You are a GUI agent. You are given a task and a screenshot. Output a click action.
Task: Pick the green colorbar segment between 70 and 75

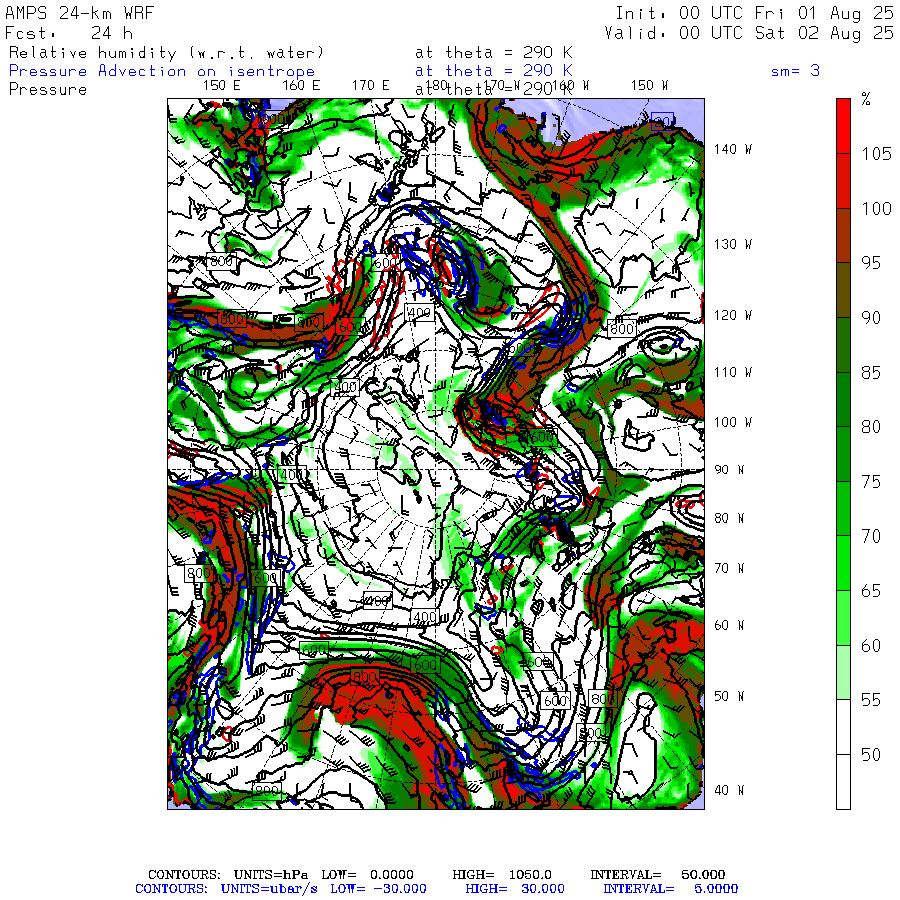click(x=843, y=509)
